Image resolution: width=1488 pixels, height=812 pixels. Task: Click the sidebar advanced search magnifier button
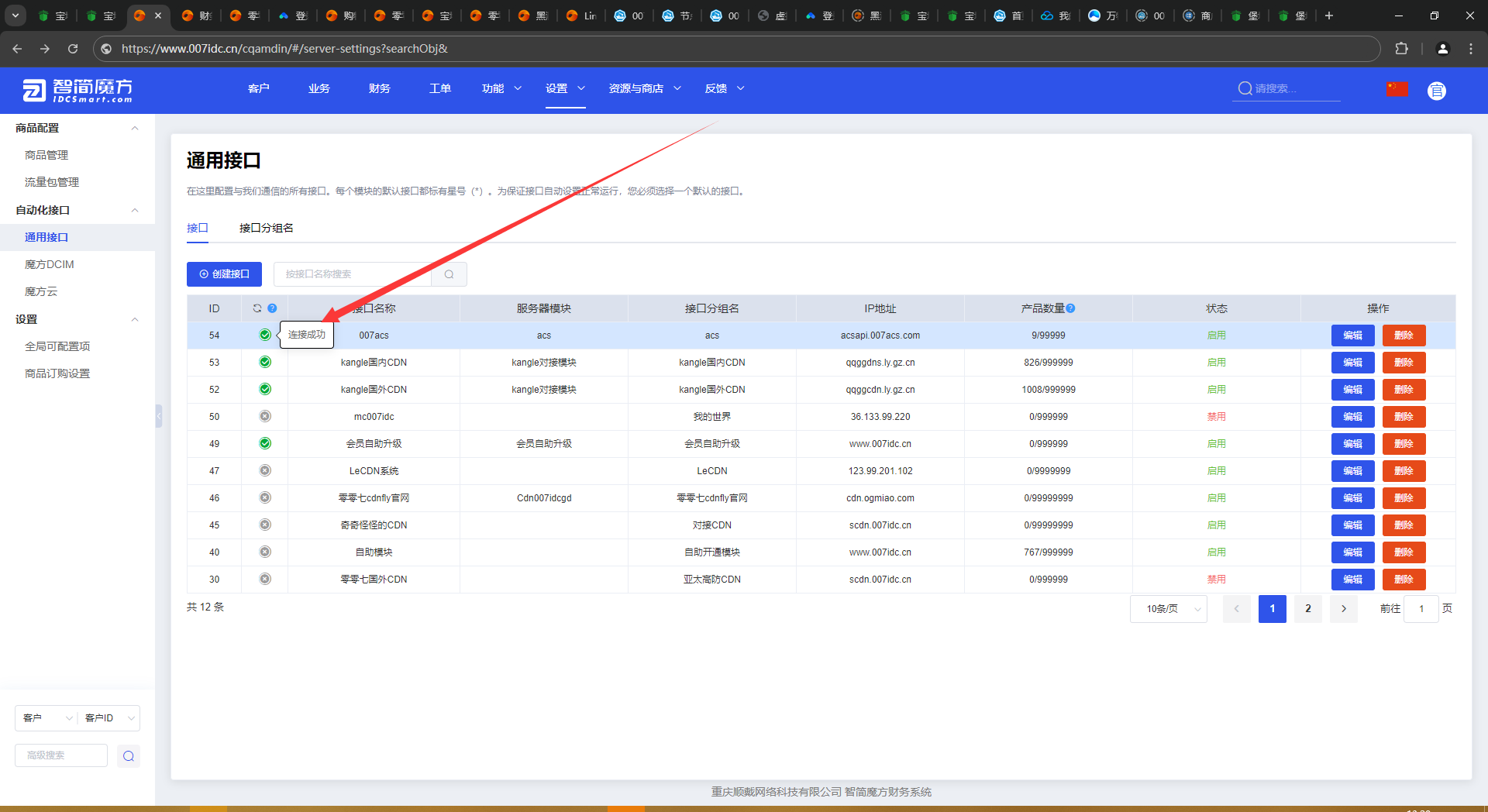click(129, 756)
